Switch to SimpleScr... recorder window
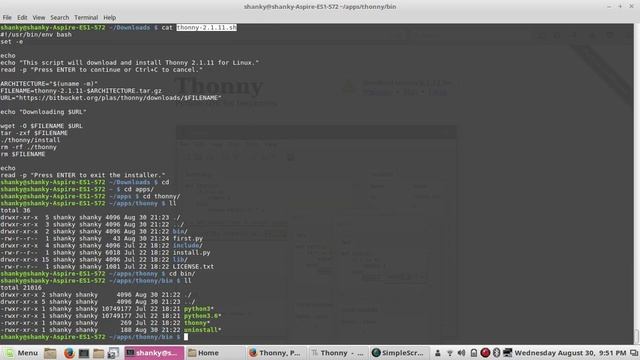640x360 pixels. click(x=399, y=353)
